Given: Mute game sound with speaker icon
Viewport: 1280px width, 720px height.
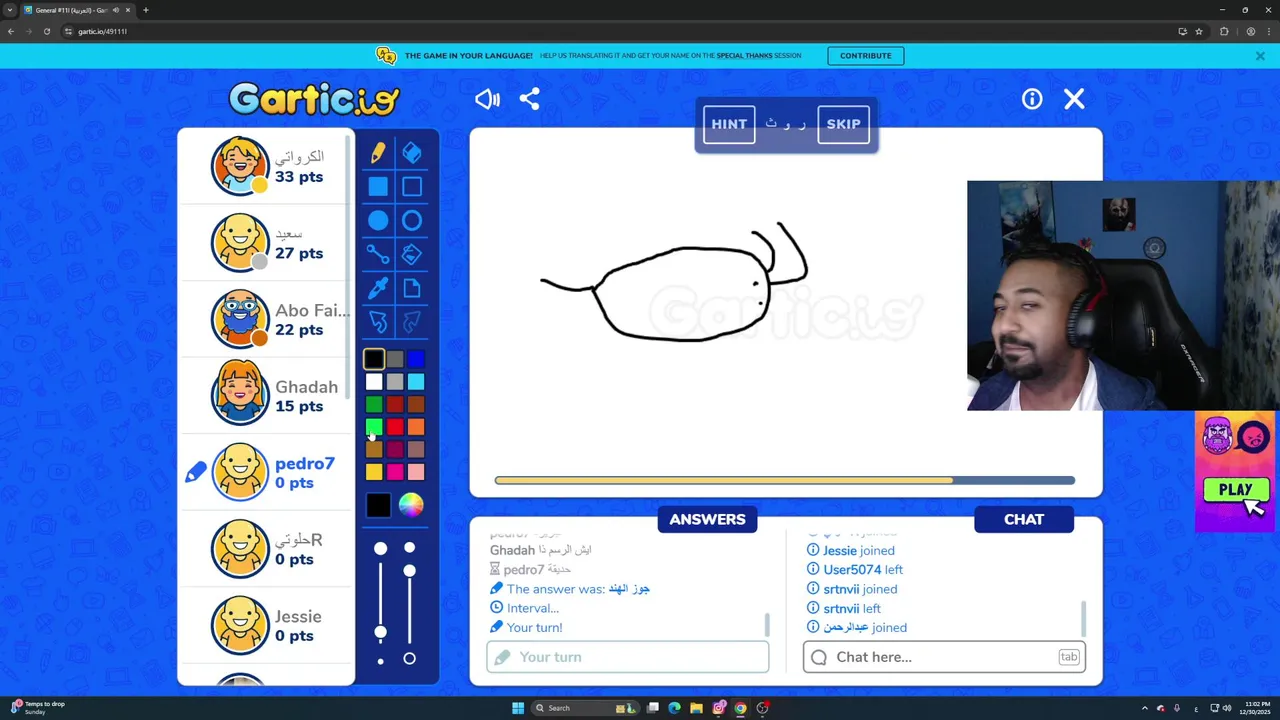Looking at the screenshot, I should click(x=487, y=99).
